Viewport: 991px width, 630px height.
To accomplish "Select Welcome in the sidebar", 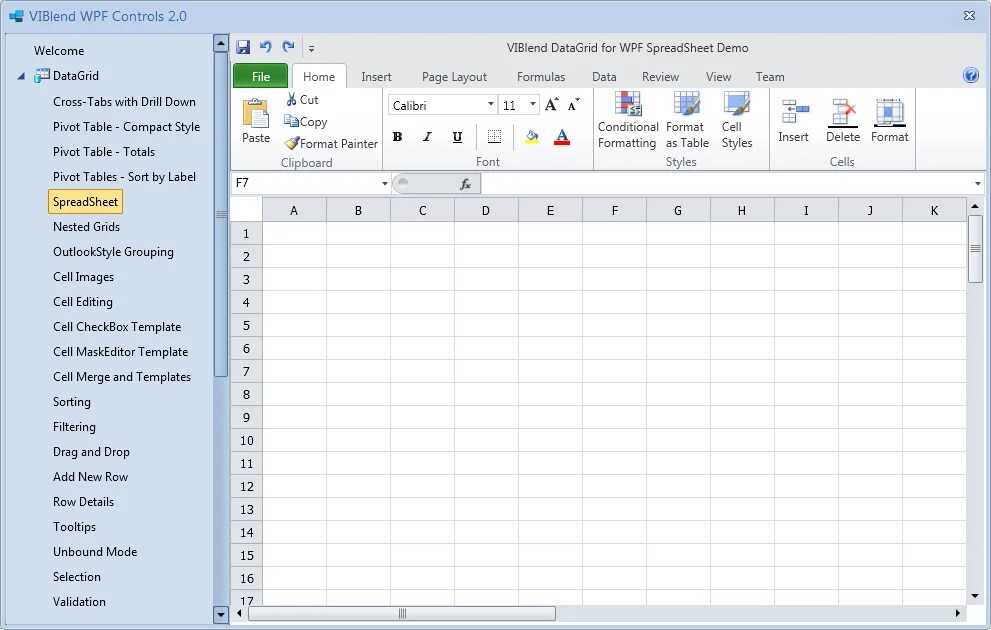I will click(x=59, y=51).
